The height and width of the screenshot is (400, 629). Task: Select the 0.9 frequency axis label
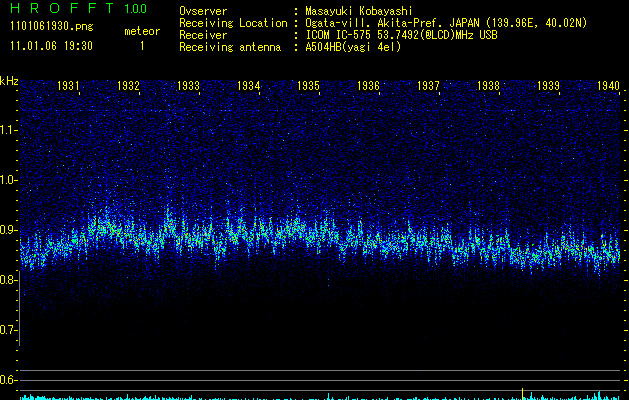coord(9,230)
